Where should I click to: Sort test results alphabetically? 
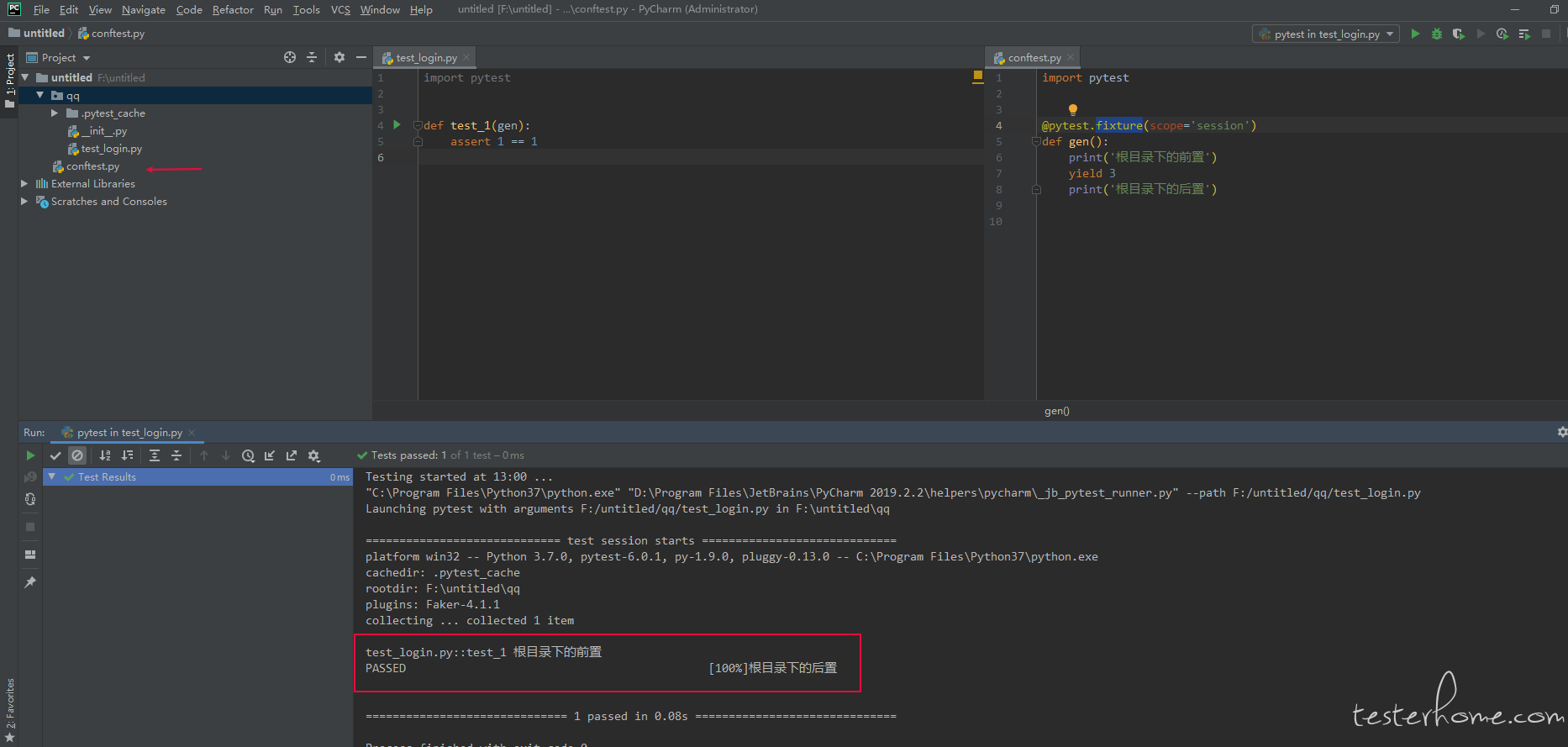click(x=105, y=455)
